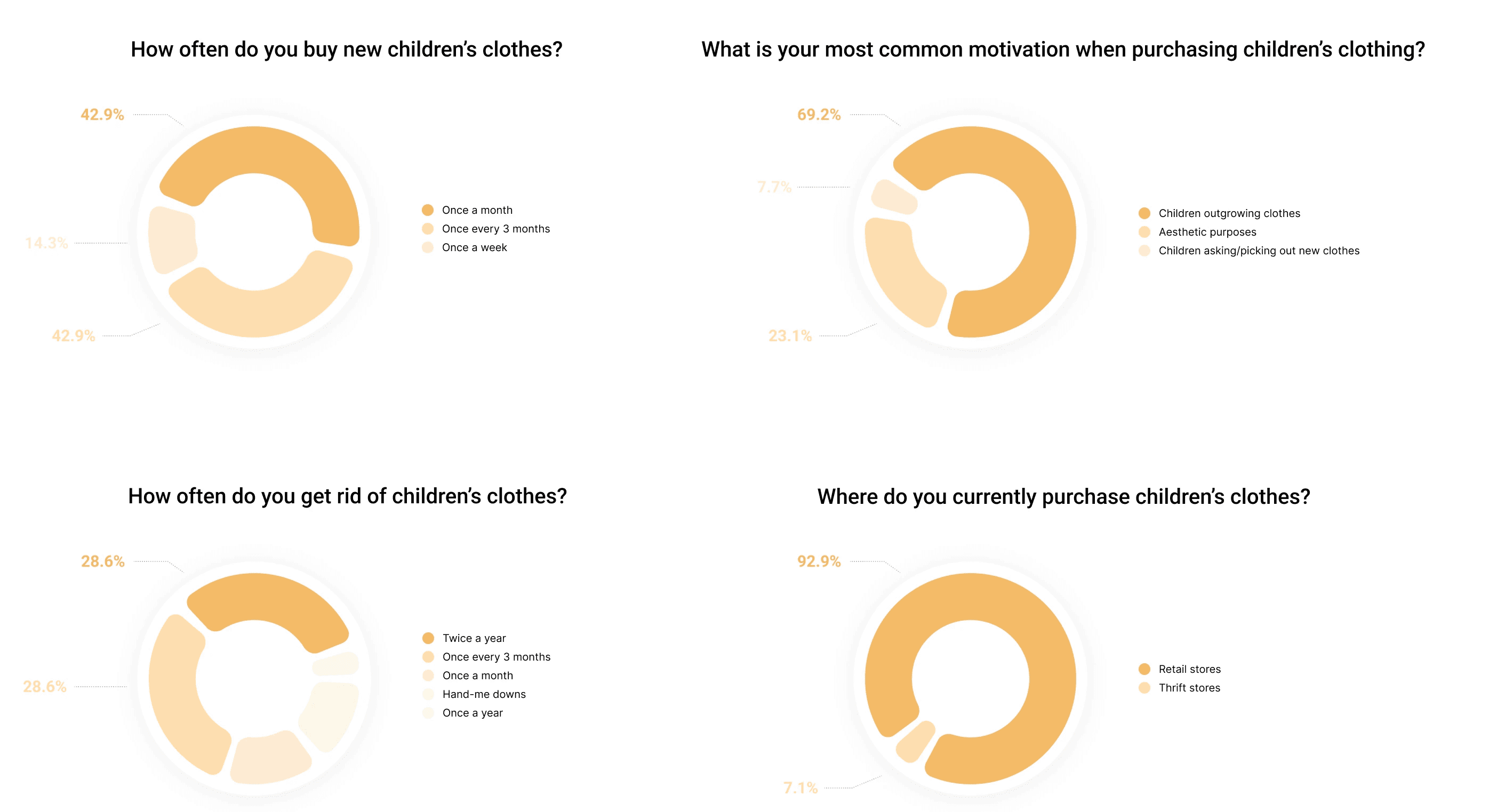Click the 'Aesthetic purposes' legend dot
Screen dimensions: 1489x812
(x=1144, y=232)
